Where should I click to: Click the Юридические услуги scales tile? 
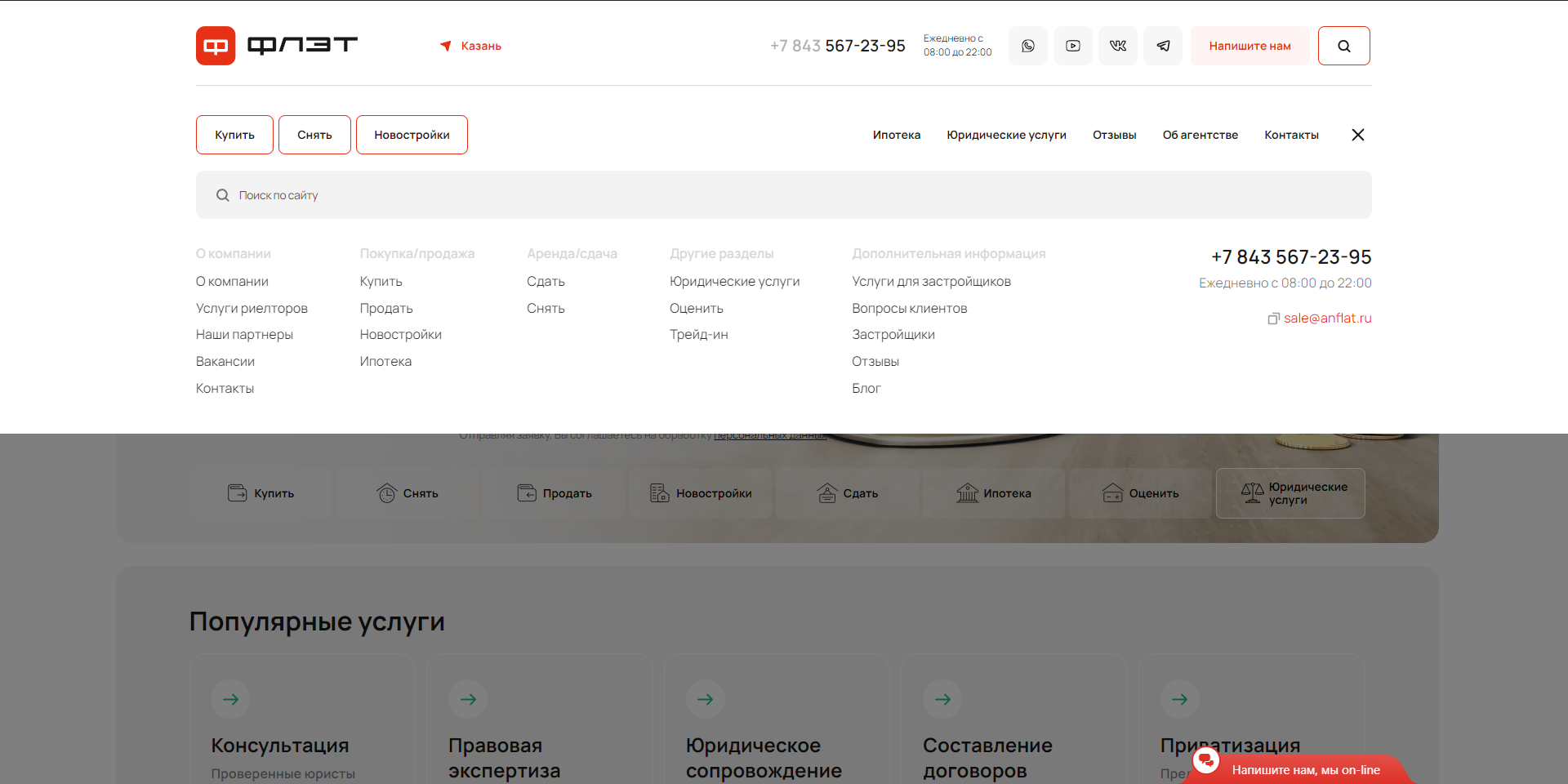[1290, 493]
